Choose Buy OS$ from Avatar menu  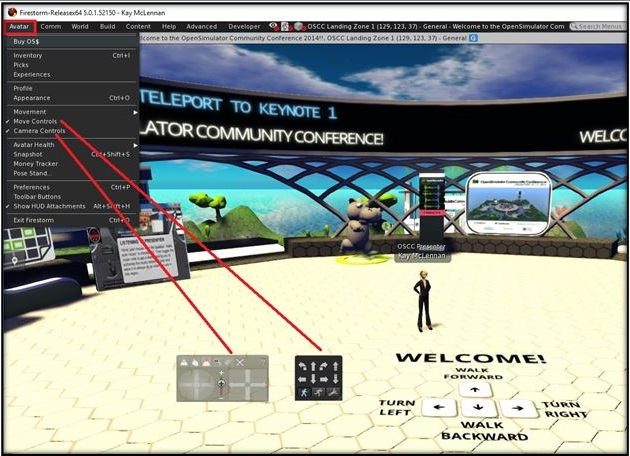(x=72, y=41)
